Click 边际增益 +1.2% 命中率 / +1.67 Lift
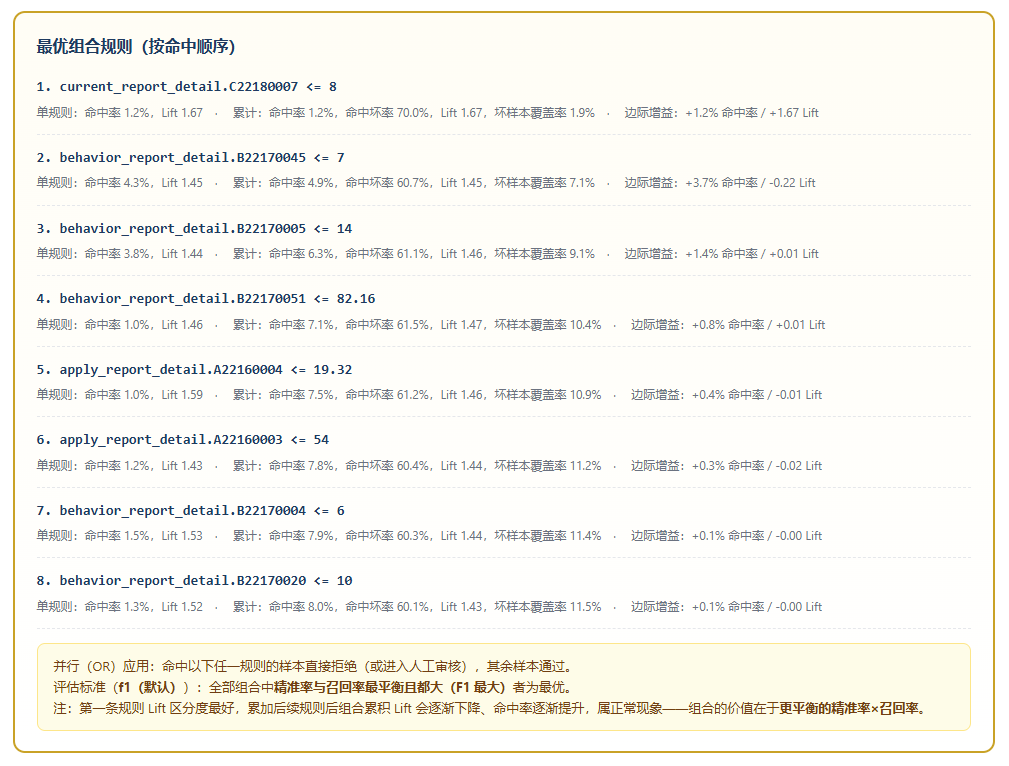The image size is (1009, 766). 721,113
